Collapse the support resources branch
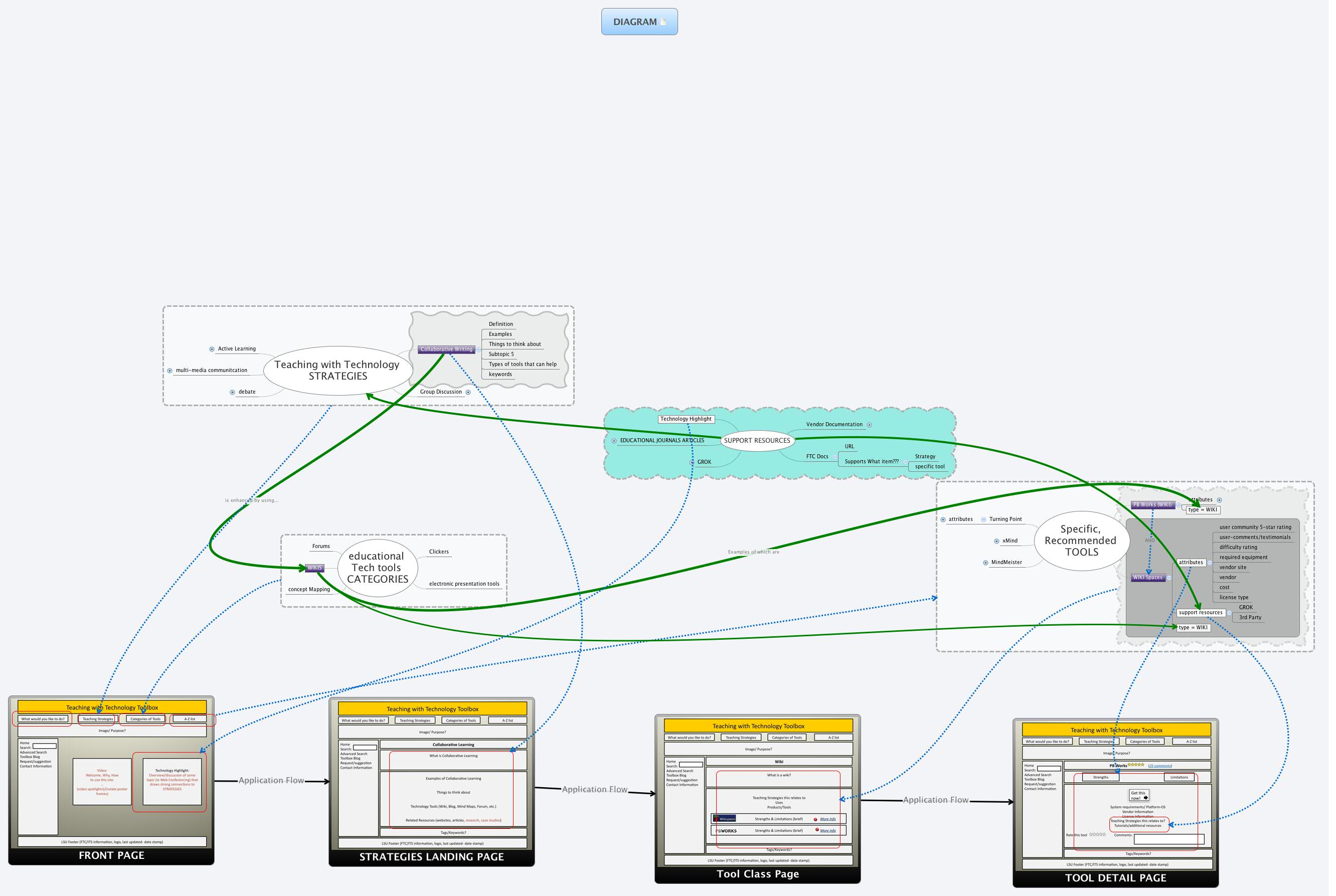1336x896 pixels. click(1230, 613)
